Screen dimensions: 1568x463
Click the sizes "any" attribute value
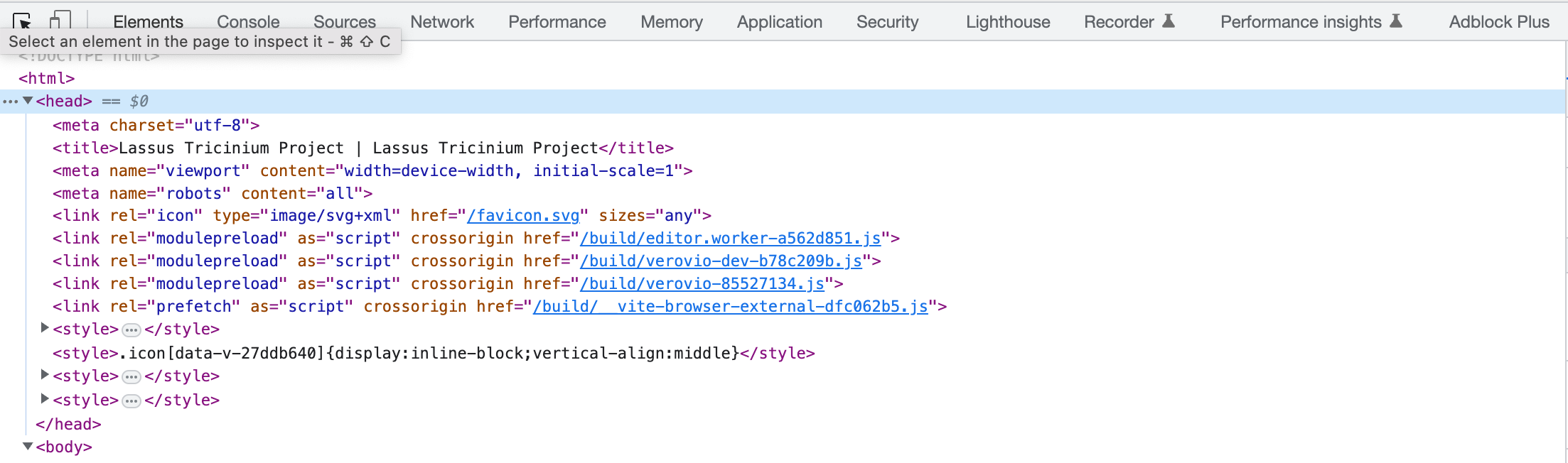[x=679, y=216]
